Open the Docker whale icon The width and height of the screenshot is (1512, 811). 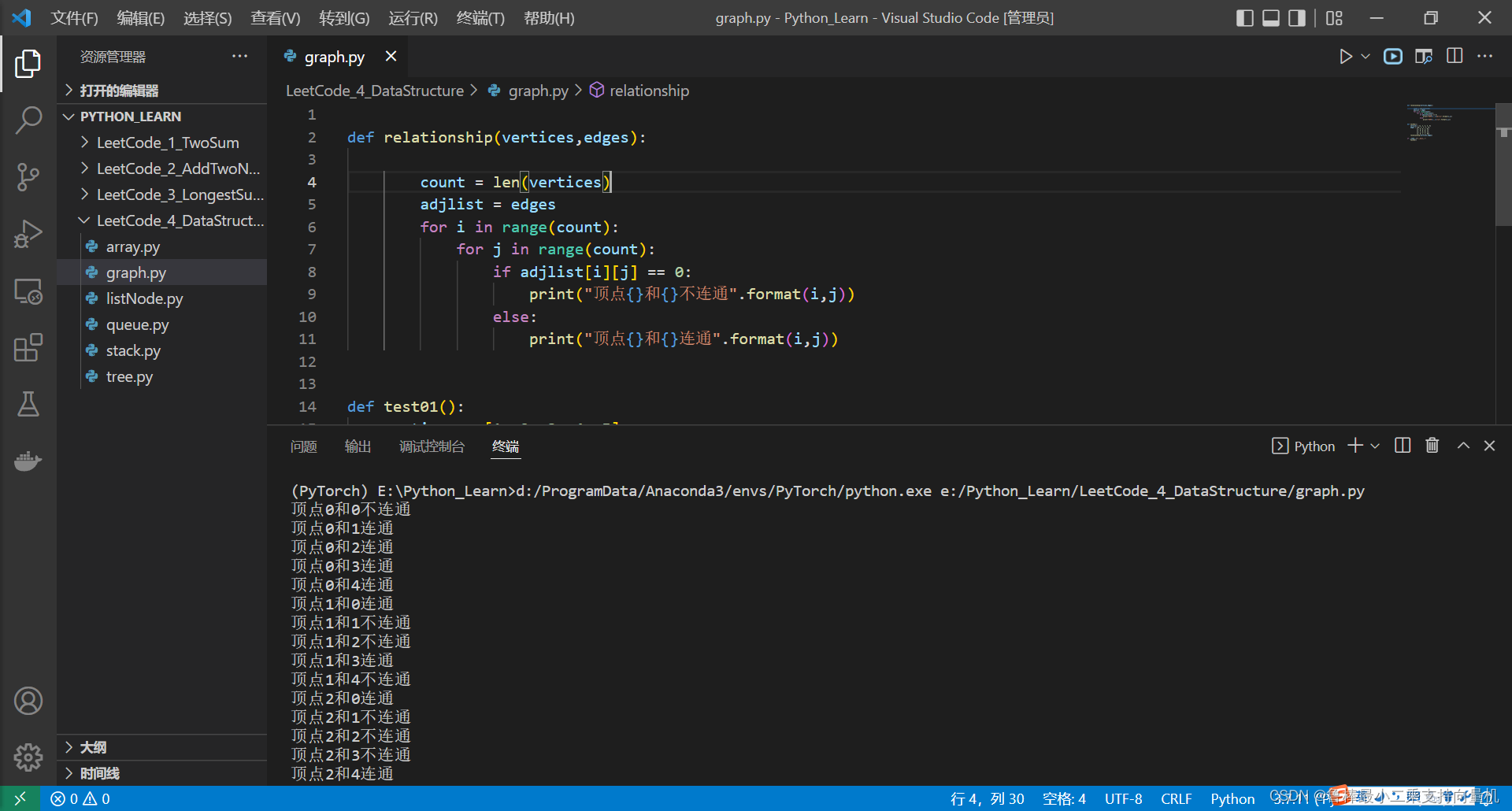(x=28, y=461)
